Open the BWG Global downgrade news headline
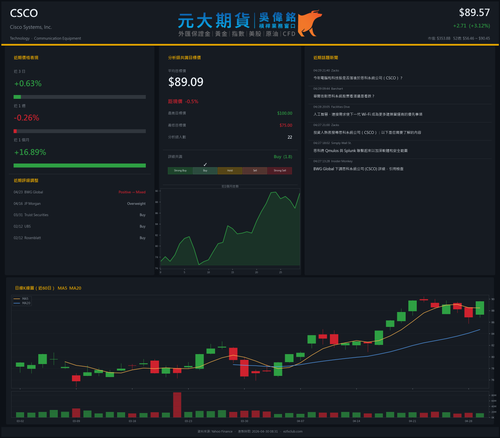 [x=358, y=169]
